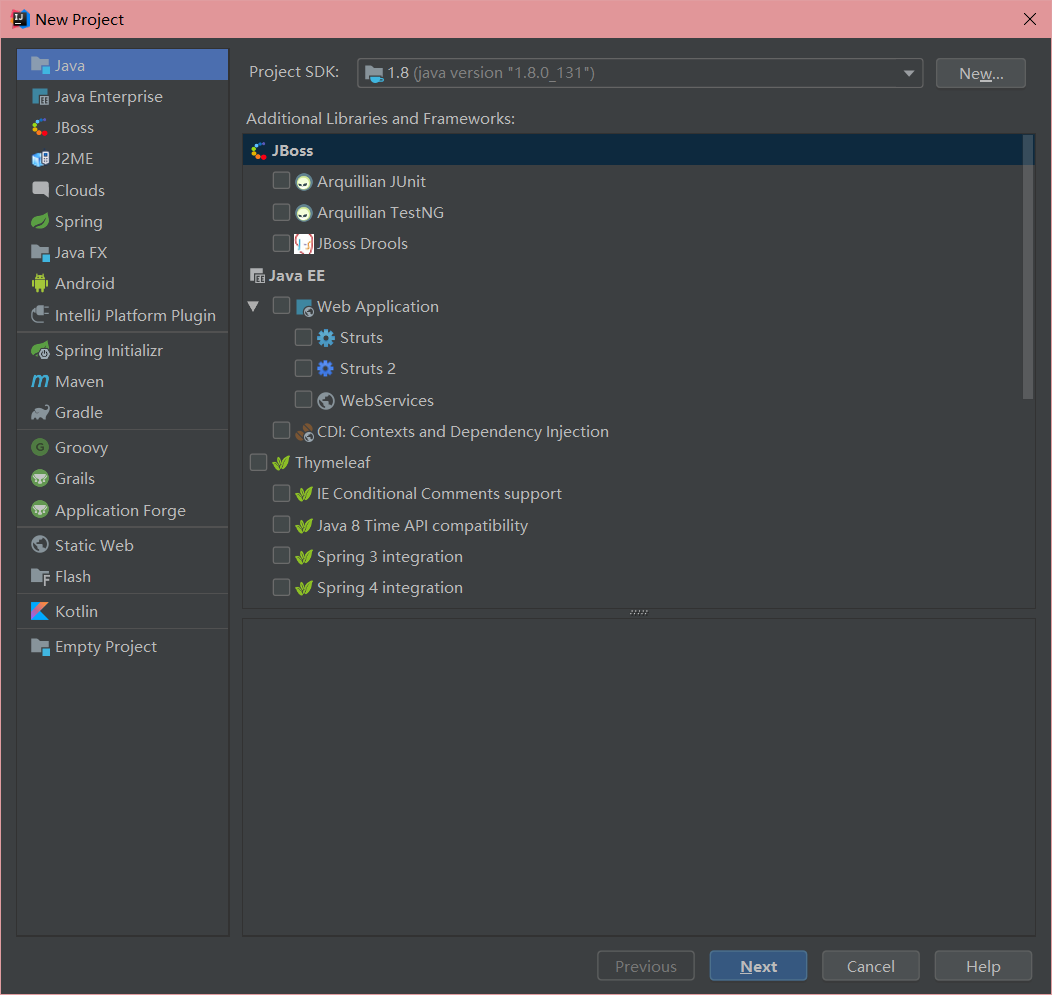Click the Previous button
Image resolution: width=1052 pixels, height=995 pixels.
point(645,966)
